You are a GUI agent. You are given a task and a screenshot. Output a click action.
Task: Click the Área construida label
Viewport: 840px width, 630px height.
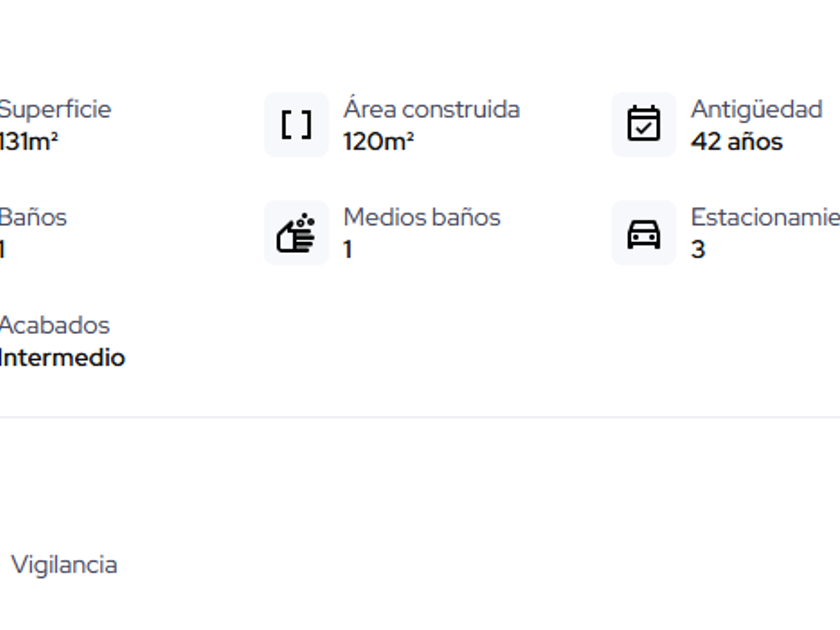[x=431, y=109]
